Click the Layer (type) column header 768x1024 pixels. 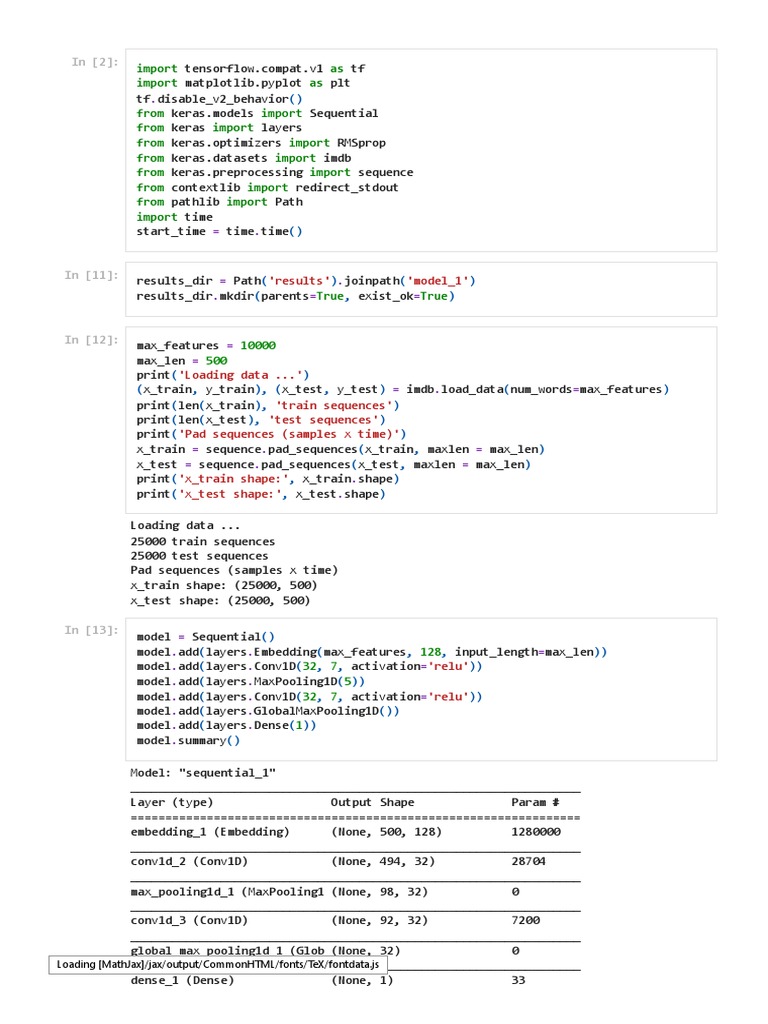tap(172, 803)
